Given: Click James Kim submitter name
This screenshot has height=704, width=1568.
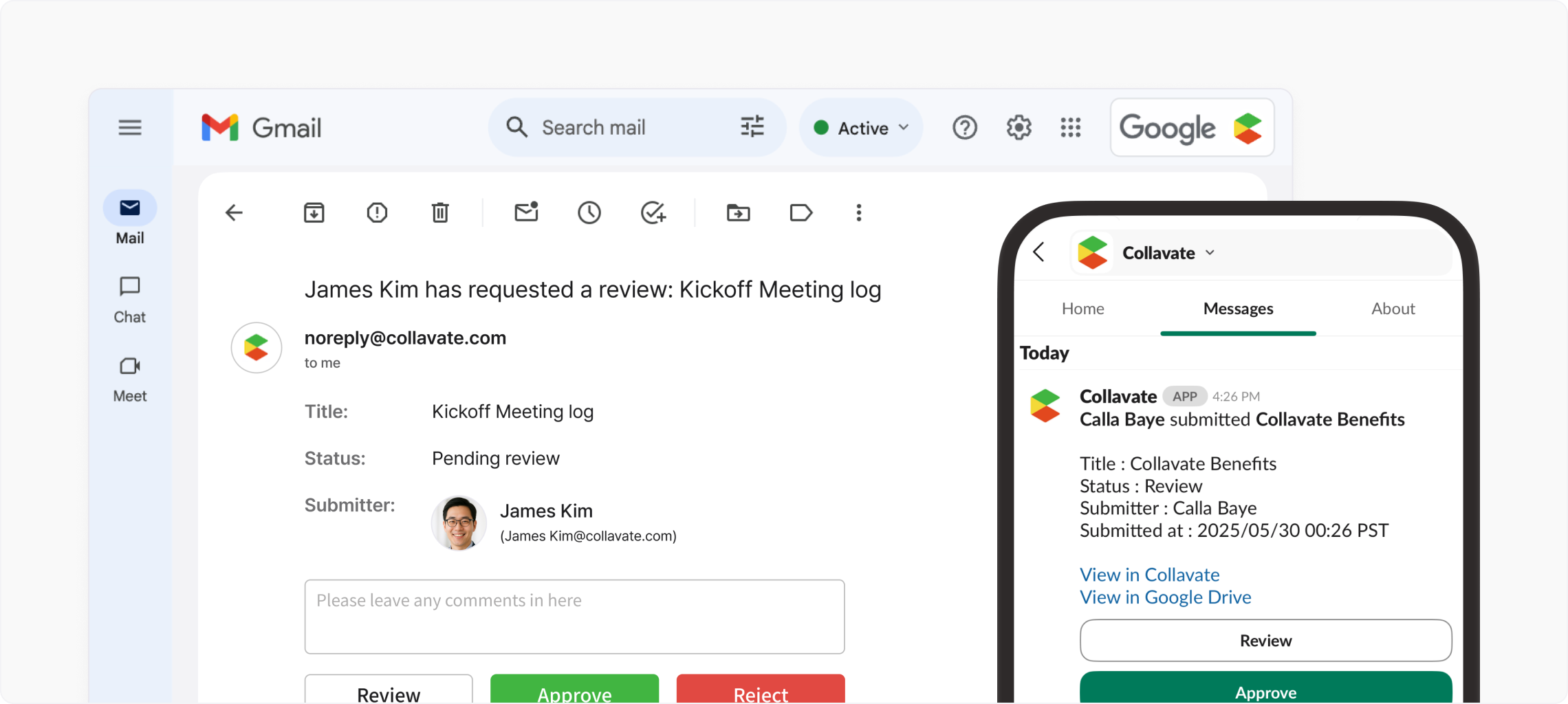Looking at the screenshot, I should 546,511.
